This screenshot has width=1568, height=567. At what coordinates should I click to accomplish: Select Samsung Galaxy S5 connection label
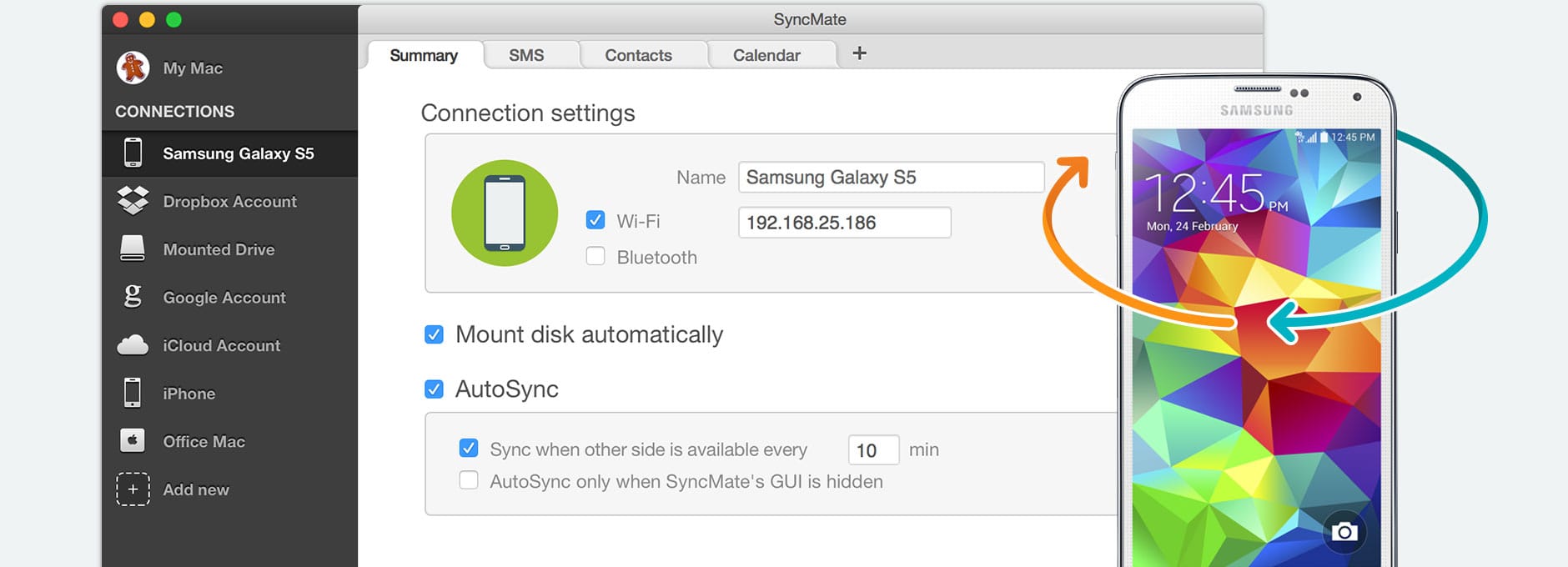coord(239,153)
